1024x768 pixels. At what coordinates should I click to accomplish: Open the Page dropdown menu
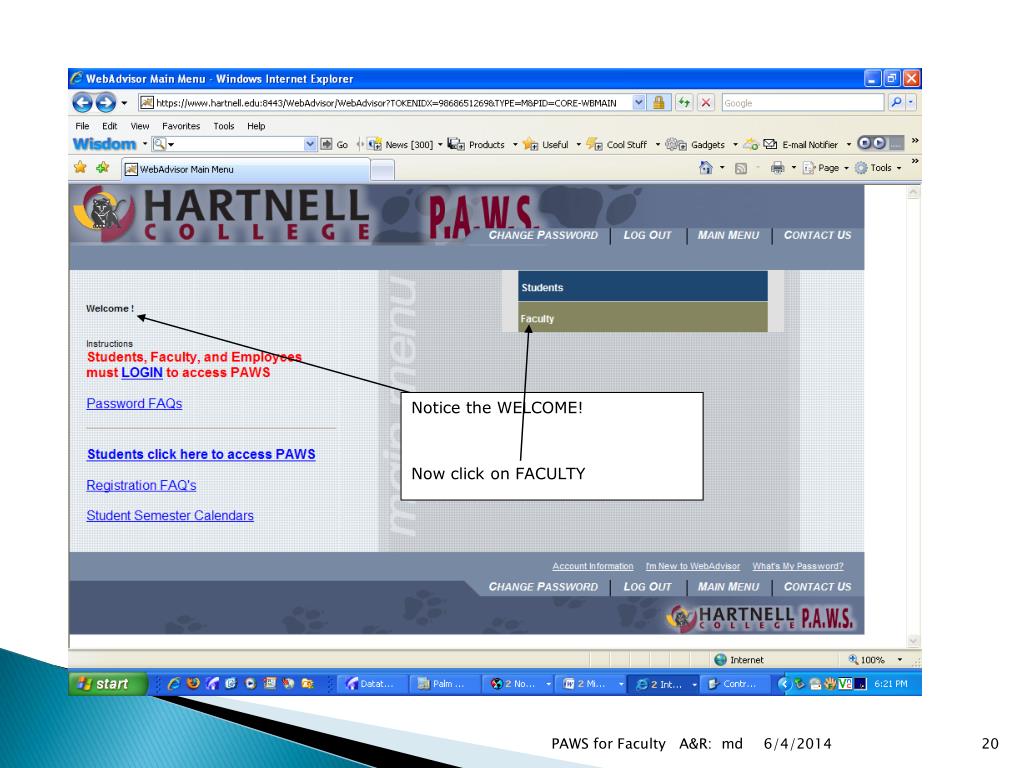(x=825, y=168)
